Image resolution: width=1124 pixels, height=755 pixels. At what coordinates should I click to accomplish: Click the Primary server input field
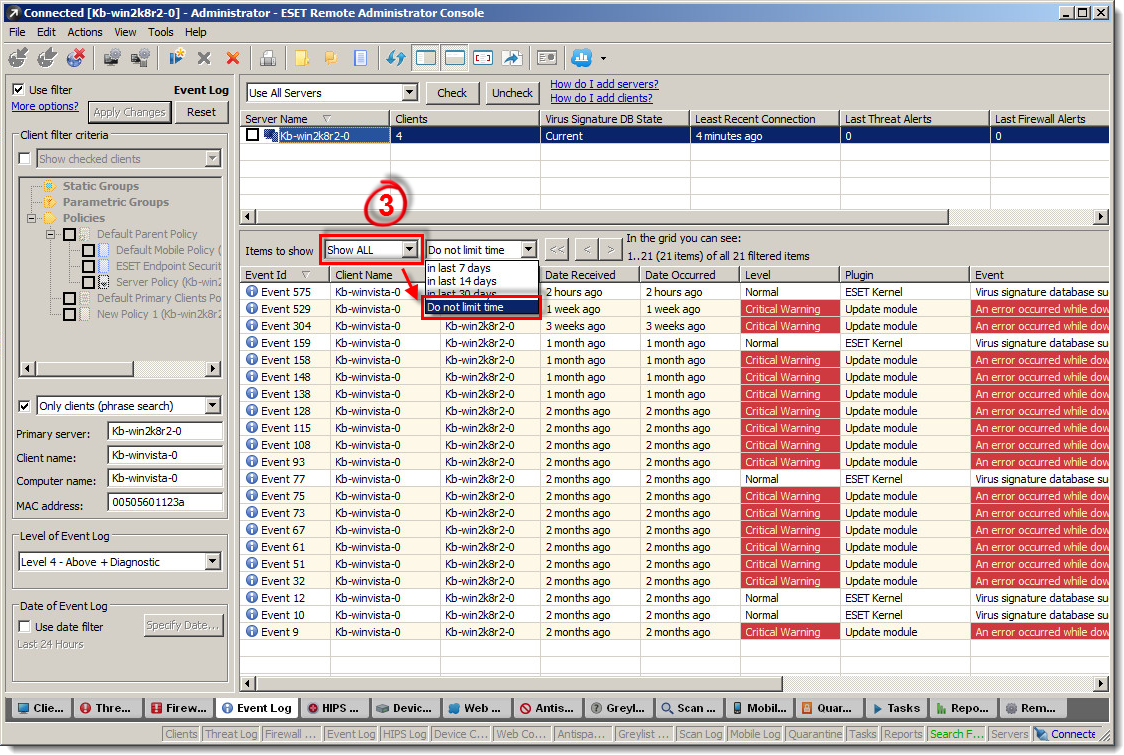165,431
